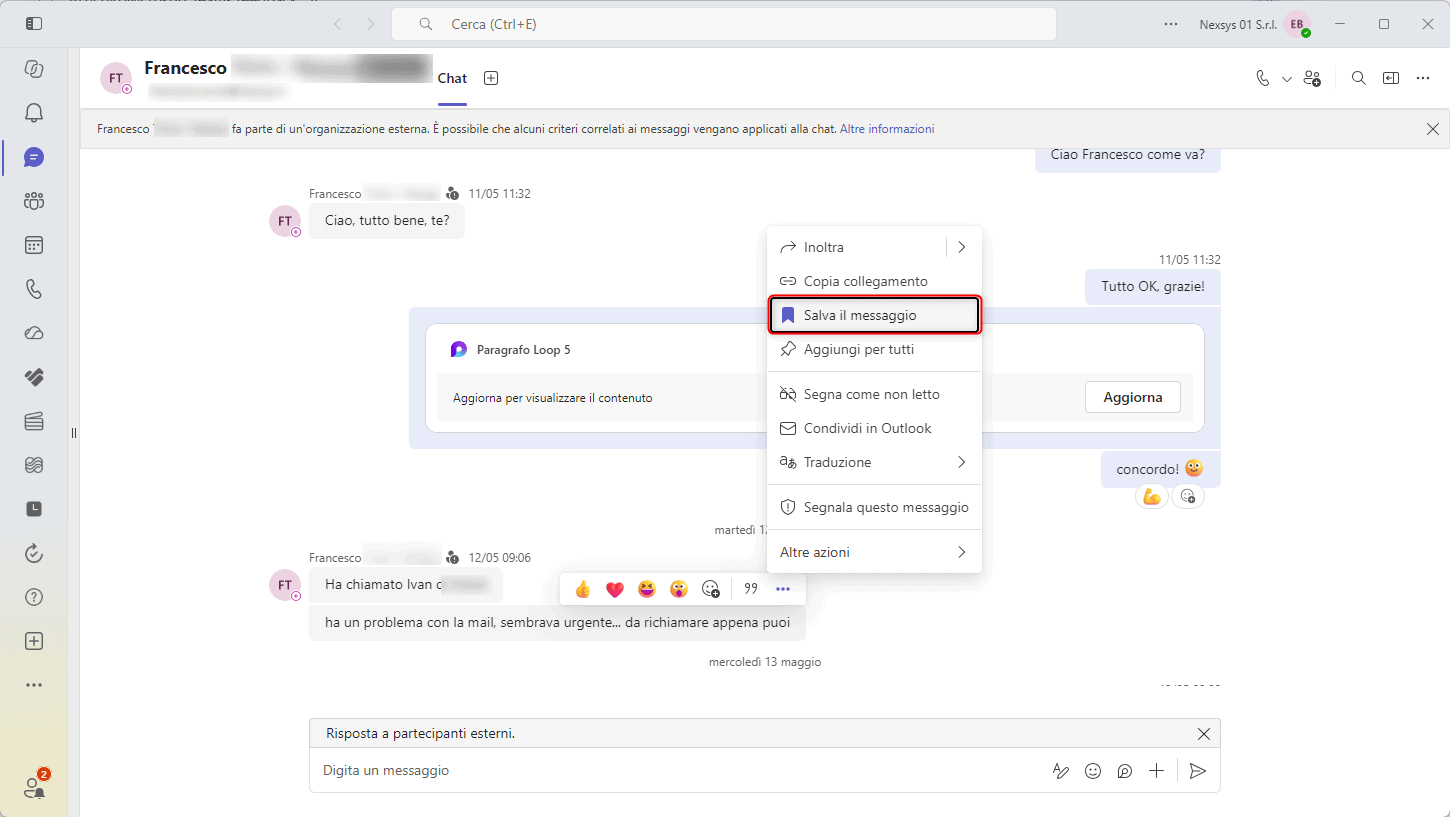Choose Copia collegamento in the context menu
Screen dimensions: 1450x817
(x=874, y=281)
